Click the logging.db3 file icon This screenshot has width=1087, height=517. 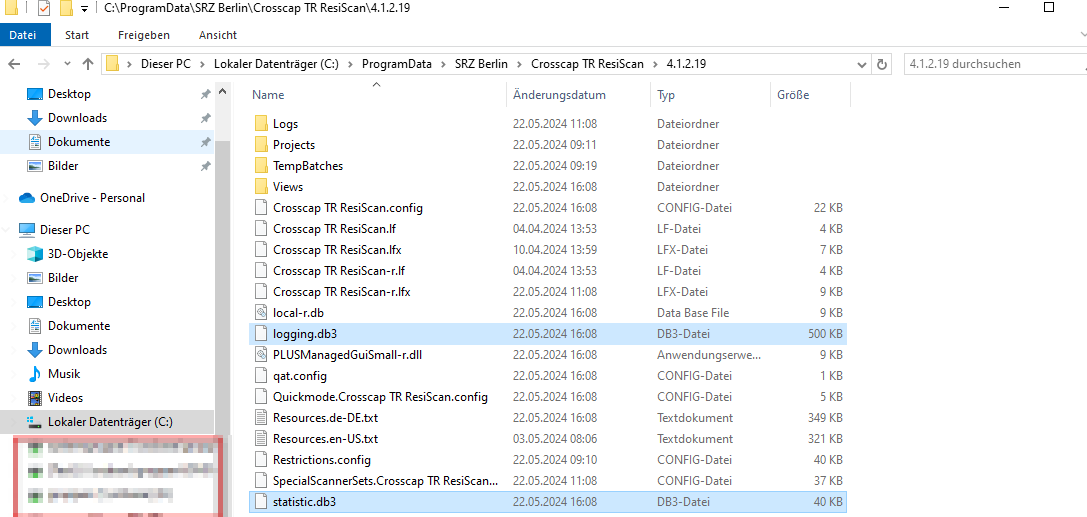tap(261, 333)
